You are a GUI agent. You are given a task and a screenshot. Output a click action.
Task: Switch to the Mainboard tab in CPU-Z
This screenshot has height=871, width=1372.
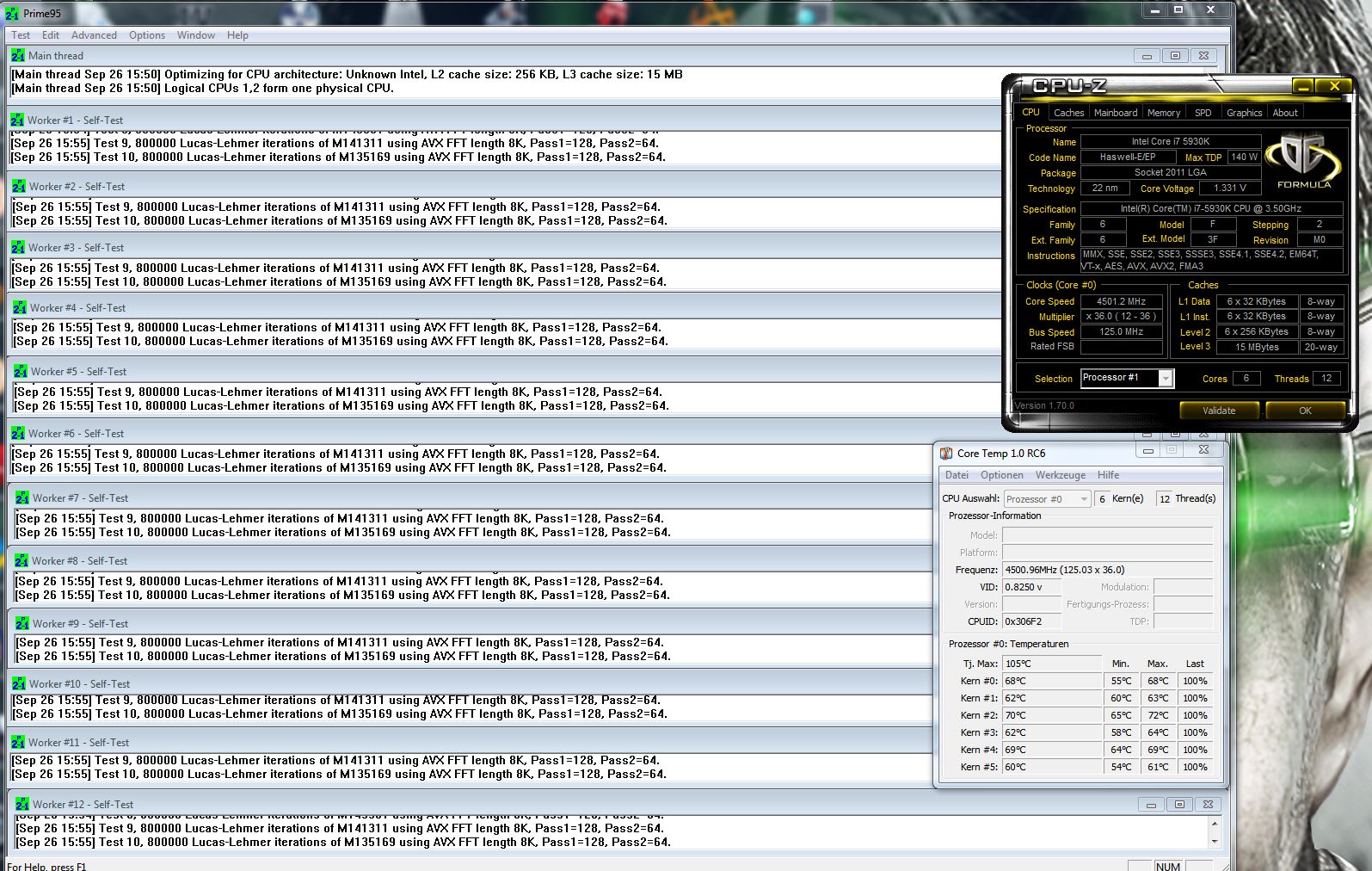click(1116, 113)
